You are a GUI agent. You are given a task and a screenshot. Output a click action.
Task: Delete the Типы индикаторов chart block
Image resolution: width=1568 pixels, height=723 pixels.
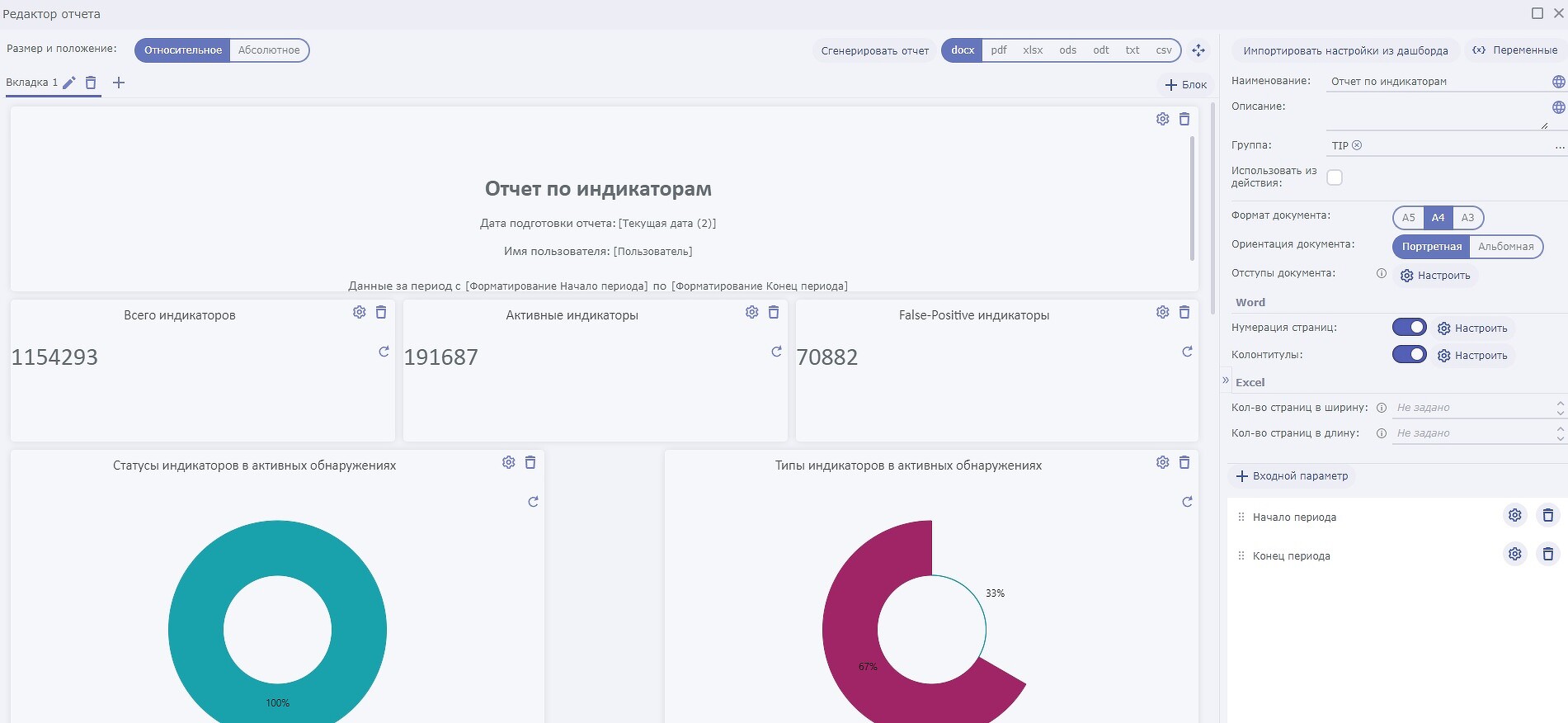pyautogui.click(x=1184, y=462)
